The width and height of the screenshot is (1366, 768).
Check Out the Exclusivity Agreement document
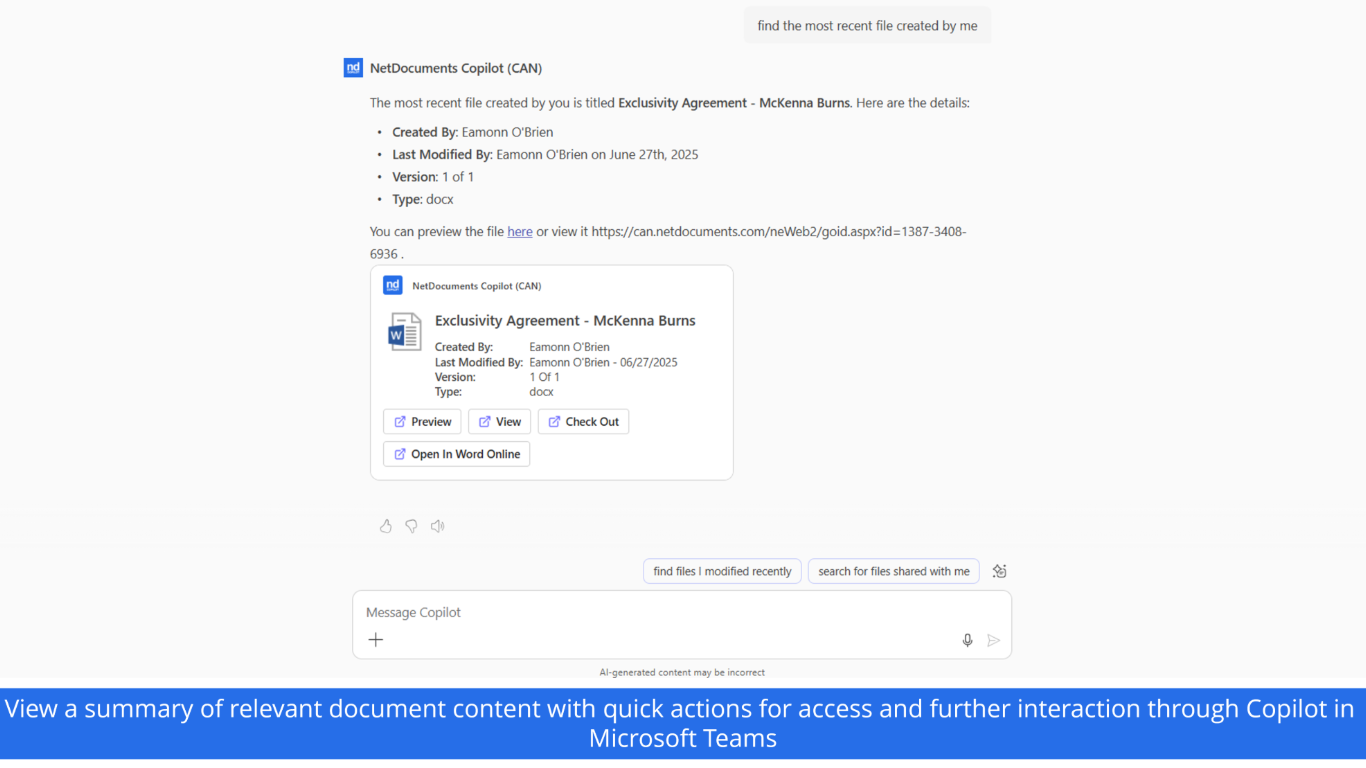[x=583, y=422]
